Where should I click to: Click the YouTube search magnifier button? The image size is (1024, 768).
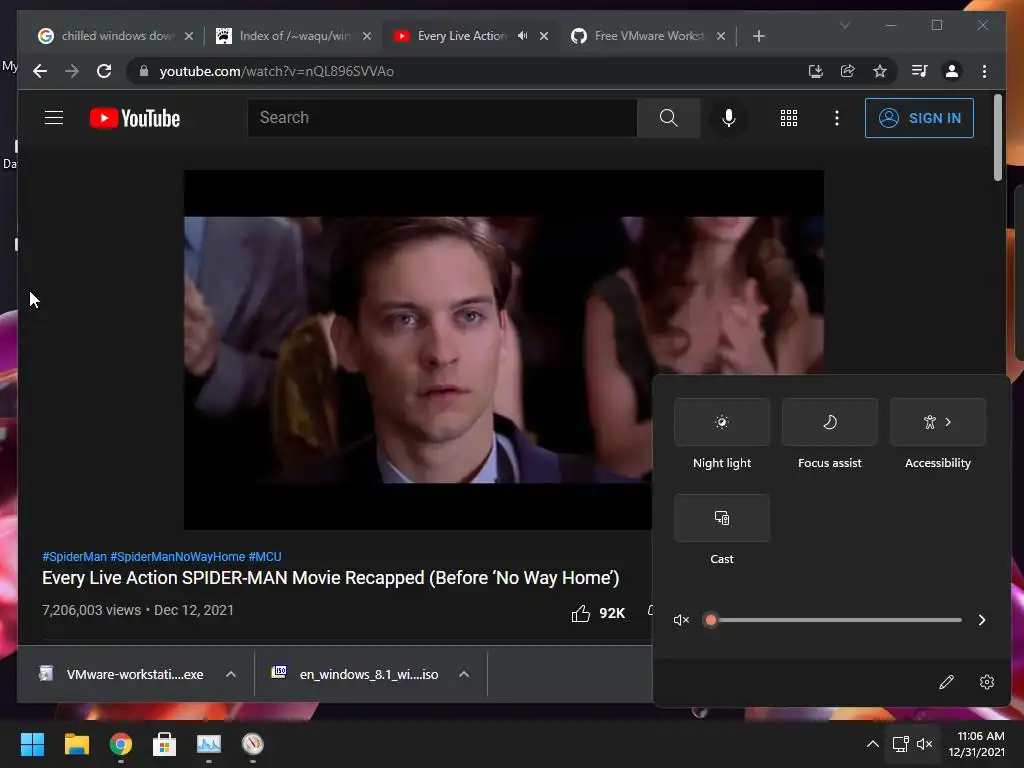pyautogui.click(x=669, y=118)
